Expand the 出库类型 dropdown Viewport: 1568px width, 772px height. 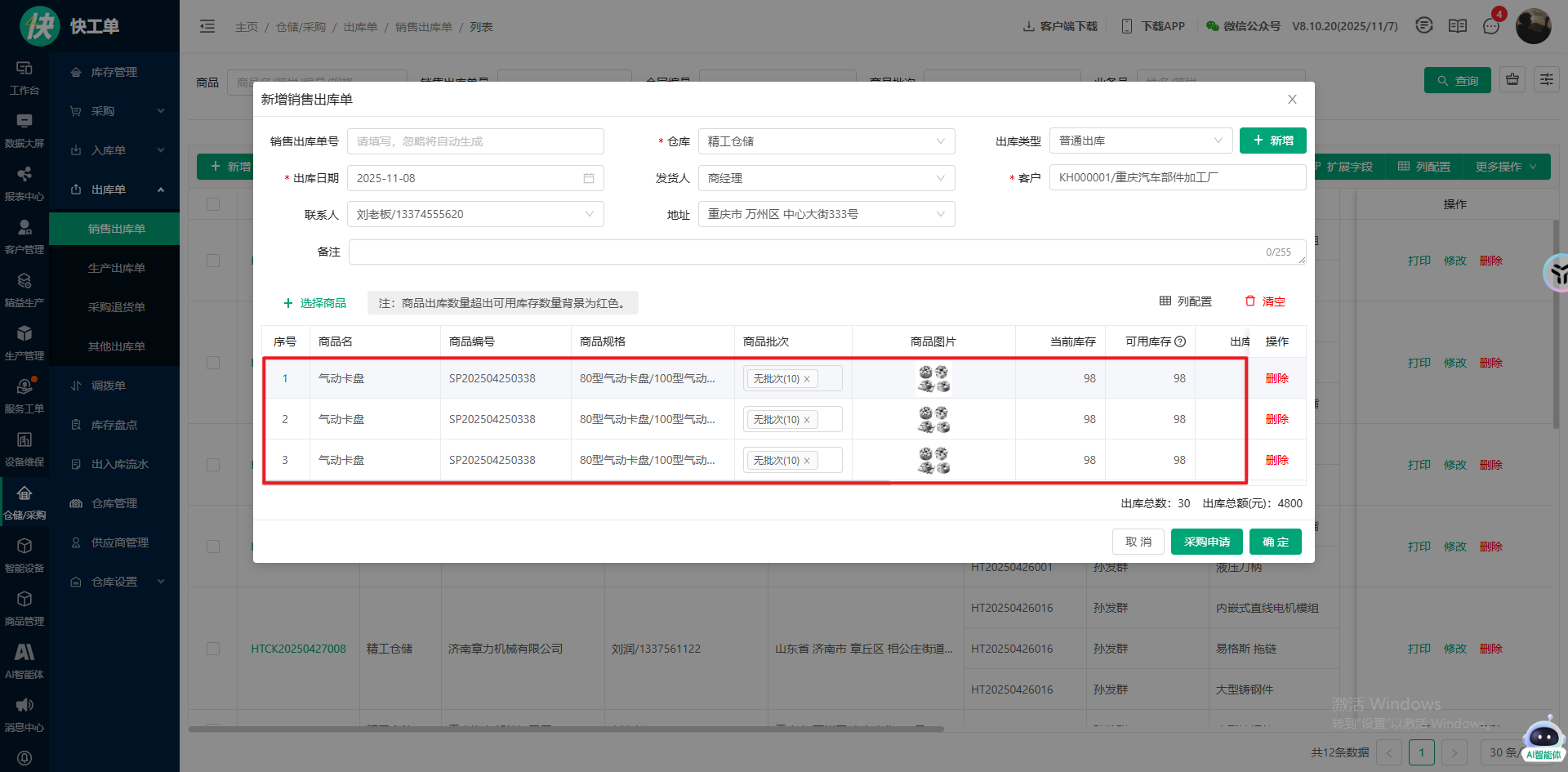[1140, 141]
